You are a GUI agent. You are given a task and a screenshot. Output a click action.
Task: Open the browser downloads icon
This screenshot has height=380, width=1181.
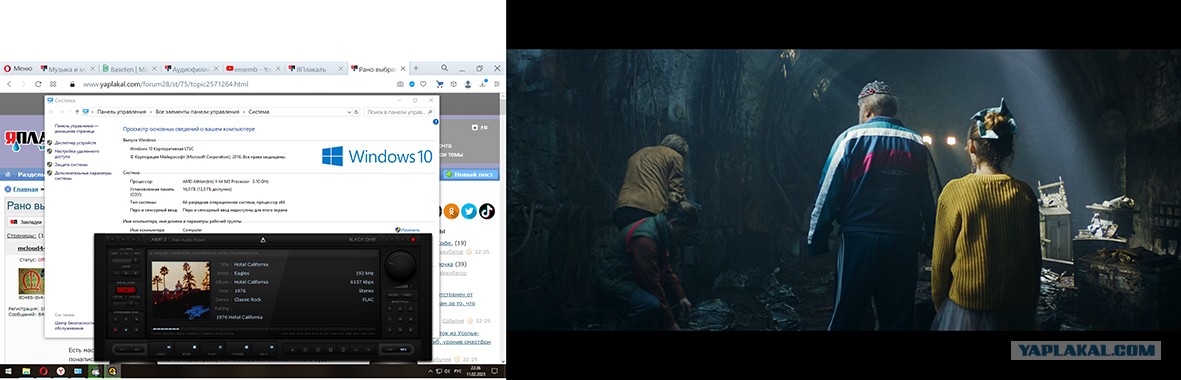click(482, 84)
